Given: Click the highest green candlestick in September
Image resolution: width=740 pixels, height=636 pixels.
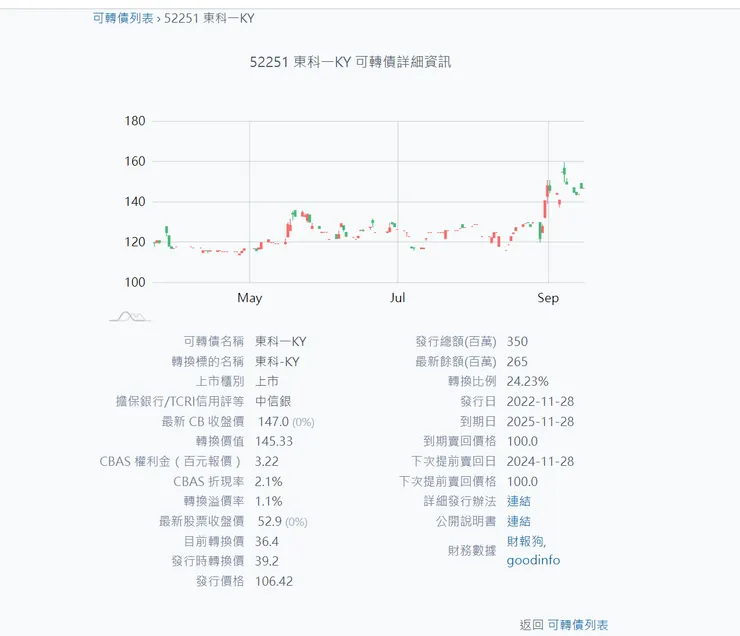Looking at the screenshot, I should coord(564,170).
